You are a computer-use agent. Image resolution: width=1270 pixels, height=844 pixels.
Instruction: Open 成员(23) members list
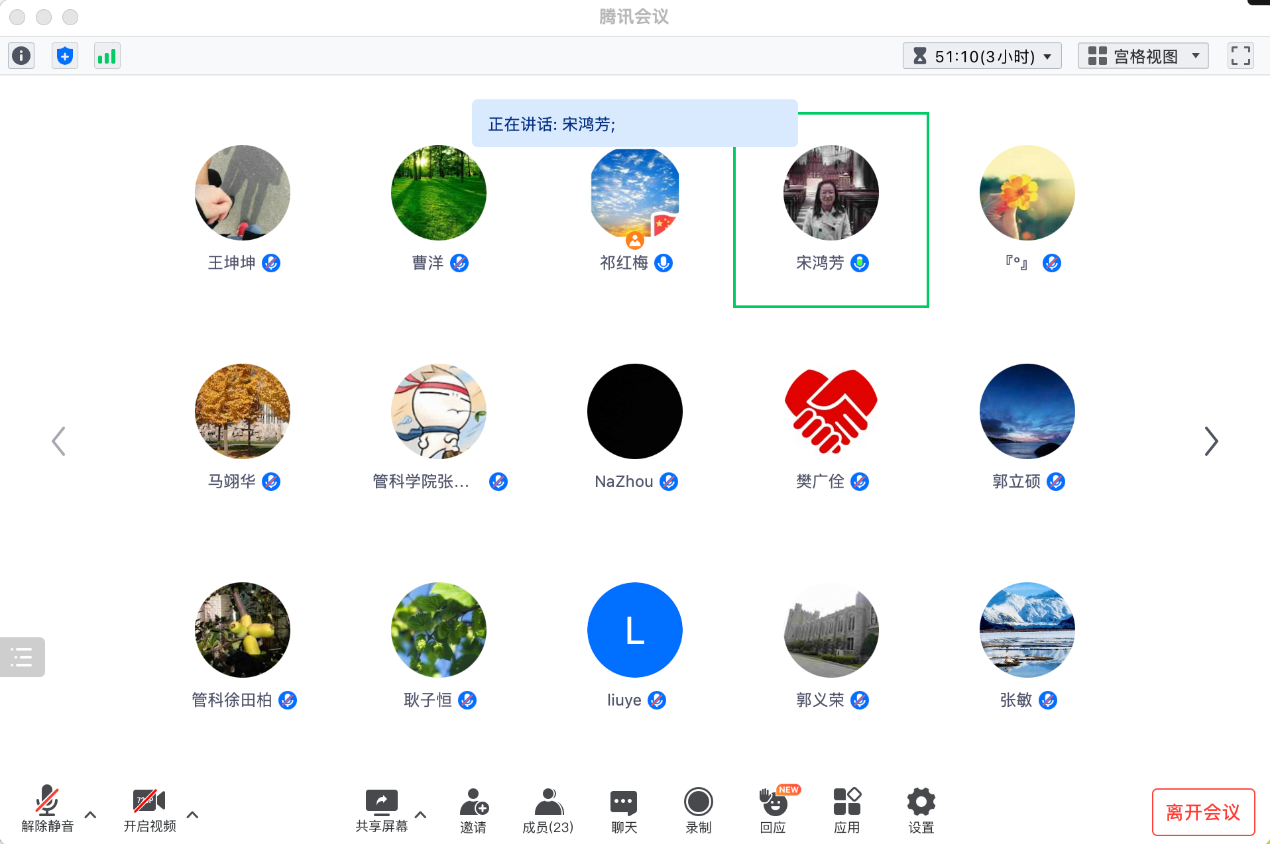coord(548,810)
